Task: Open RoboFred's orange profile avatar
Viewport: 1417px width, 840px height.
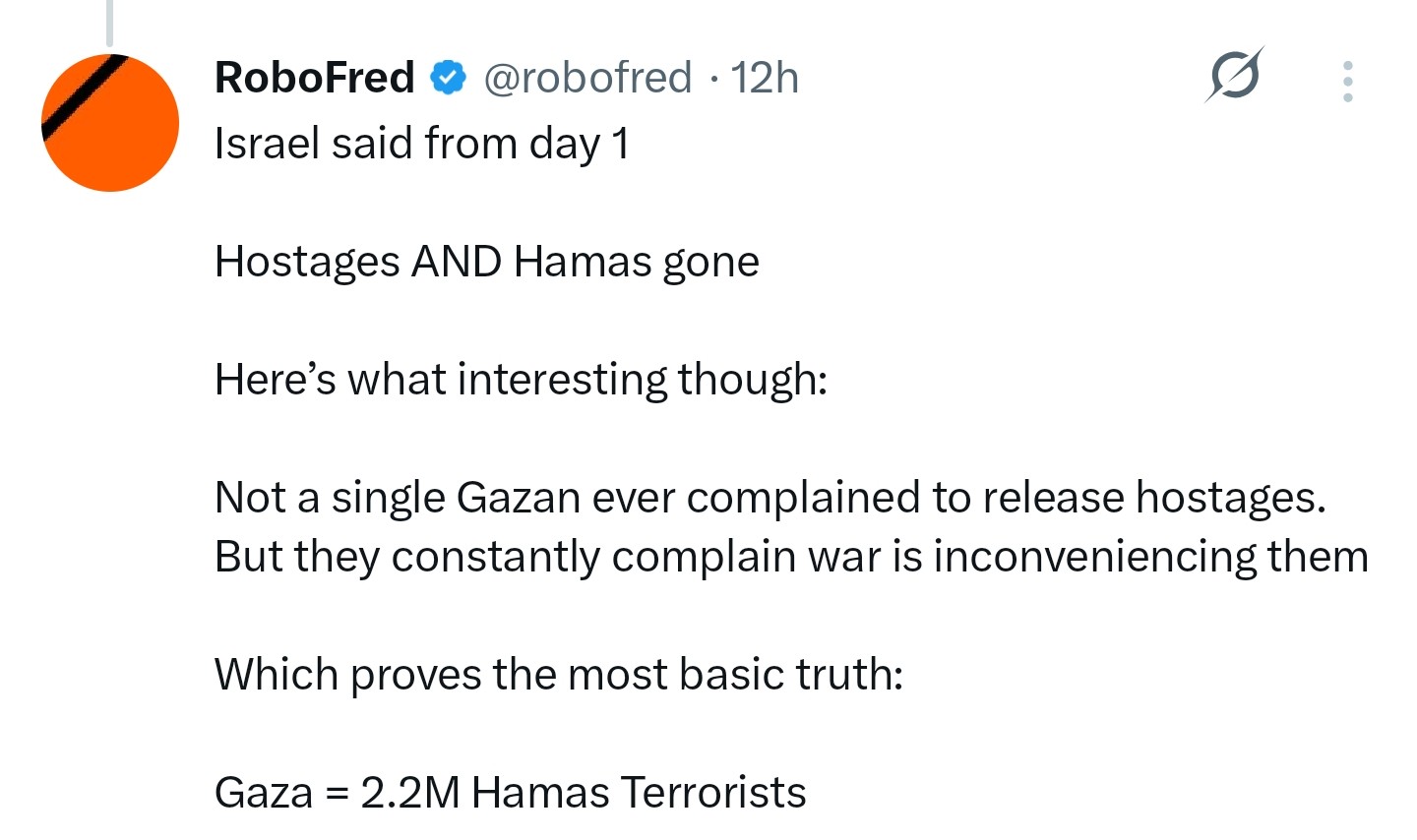Action: (110, 123)
